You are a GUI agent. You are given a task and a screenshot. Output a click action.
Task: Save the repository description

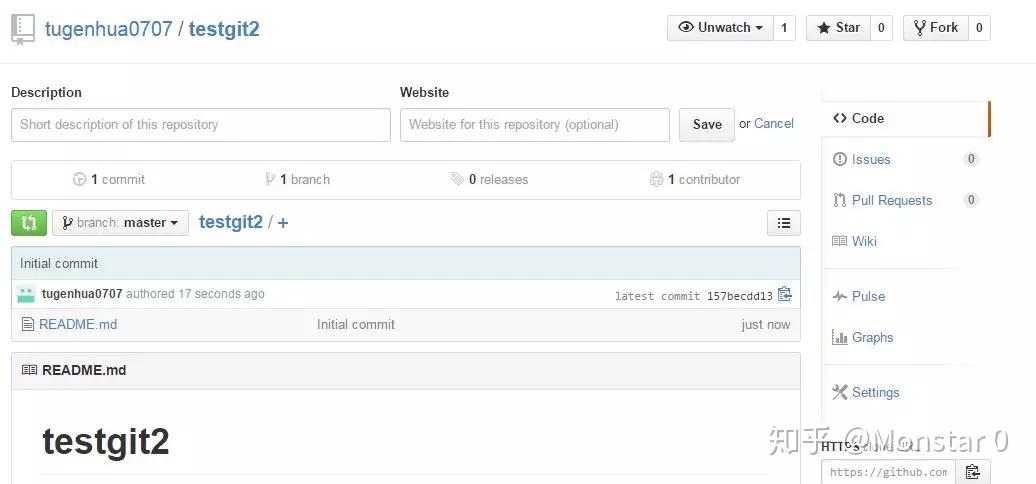click(707, 125)
